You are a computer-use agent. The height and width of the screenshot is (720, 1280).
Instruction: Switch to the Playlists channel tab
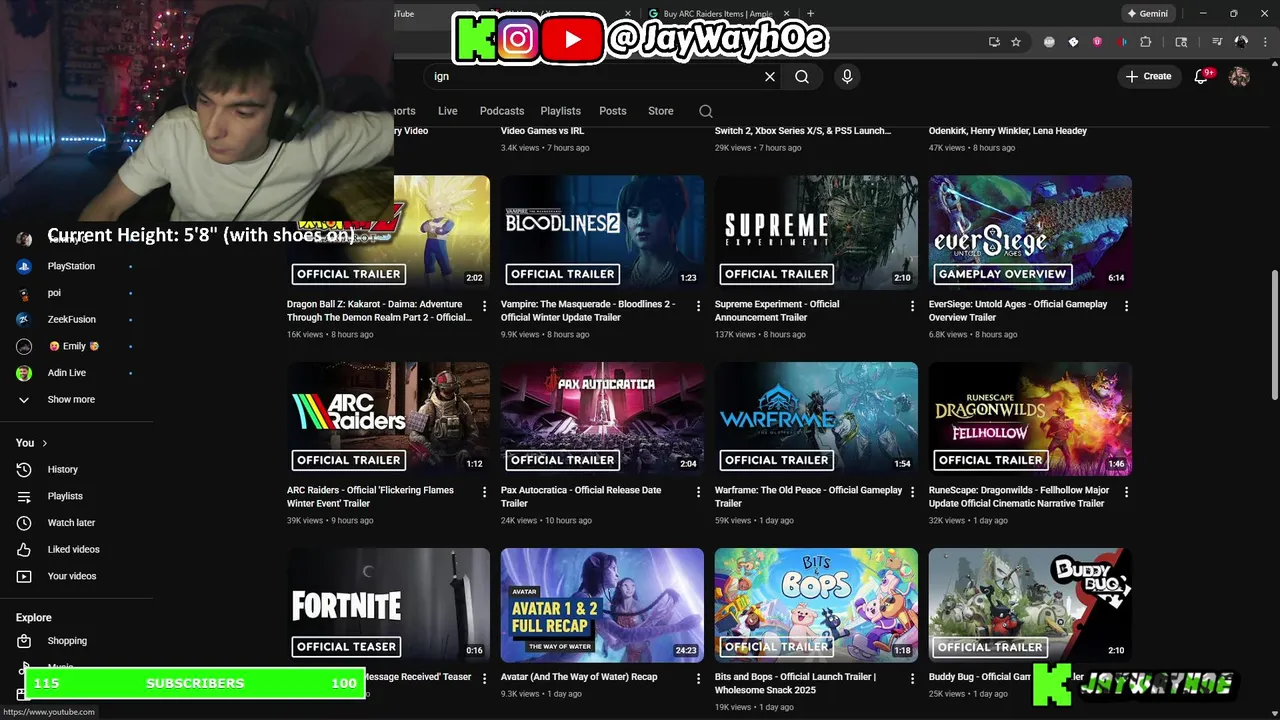click(560, 111)
